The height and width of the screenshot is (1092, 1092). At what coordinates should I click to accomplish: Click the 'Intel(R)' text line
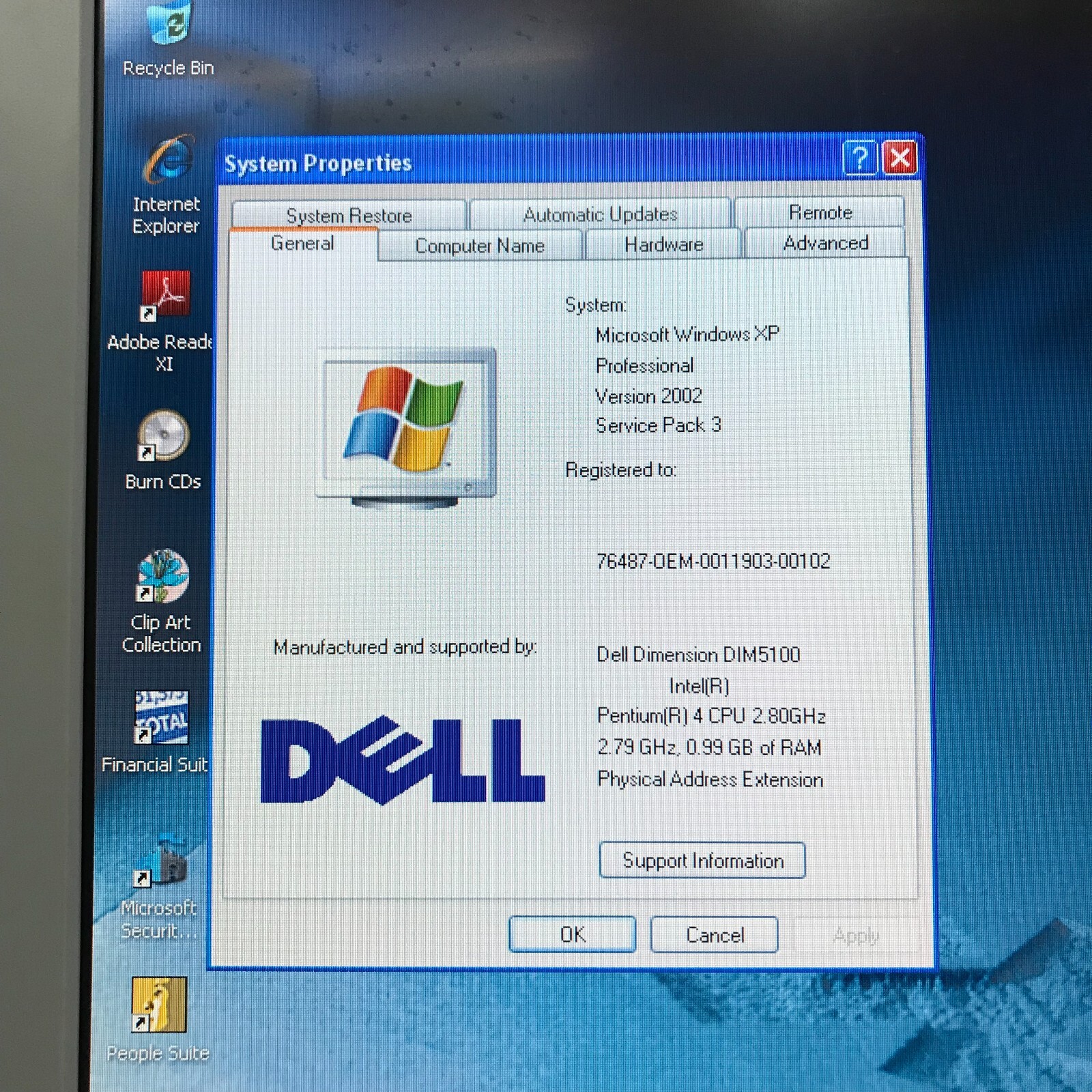click(x=699, y=686)
